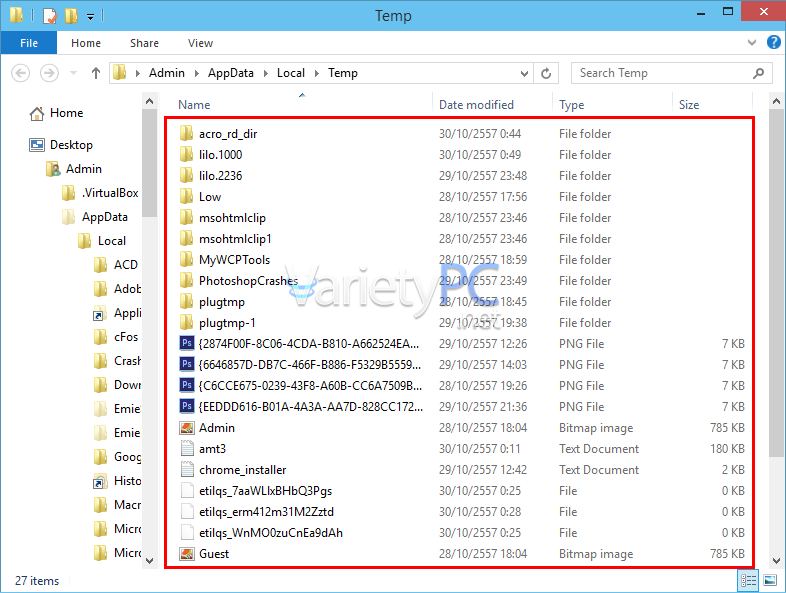
Task: Refresh the Temp folder view
Action: [x=546, y=74]
